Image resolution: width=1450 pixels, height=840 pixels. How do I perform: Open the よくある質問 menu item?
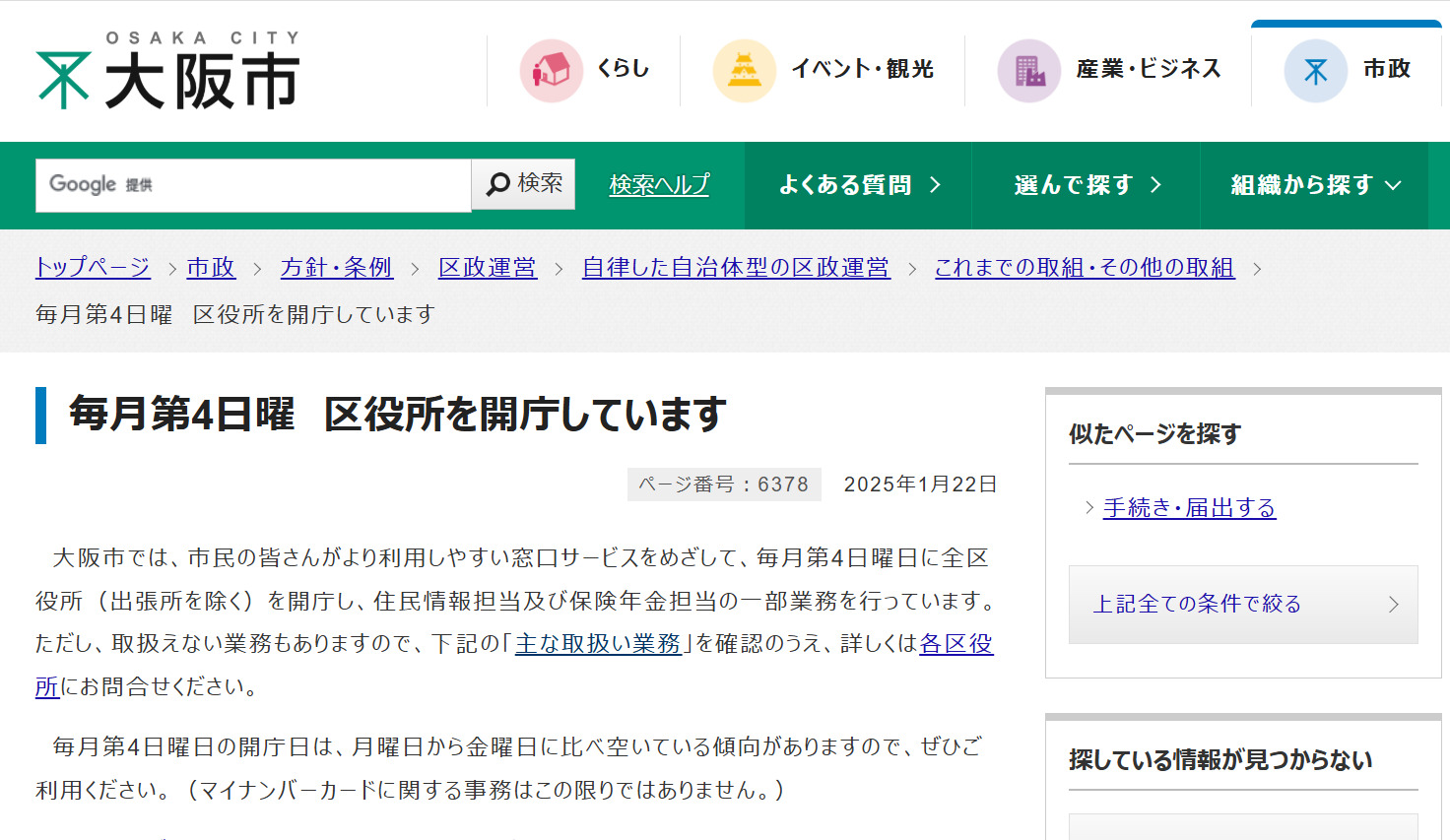845,185
